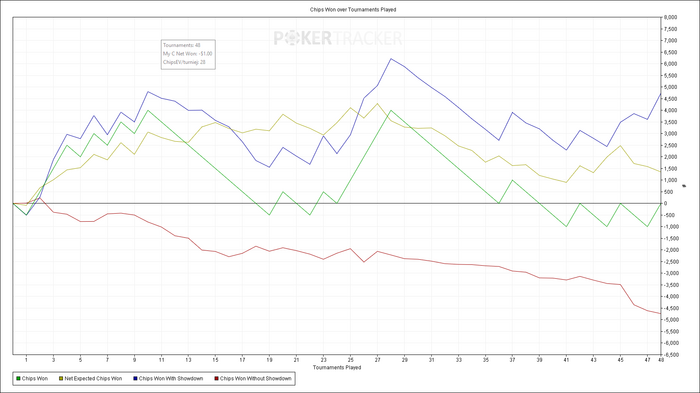Click the 6,500 y-axis tick label
Image resolution: width=700 pixels, height=393 pixels.
point(671,52)
